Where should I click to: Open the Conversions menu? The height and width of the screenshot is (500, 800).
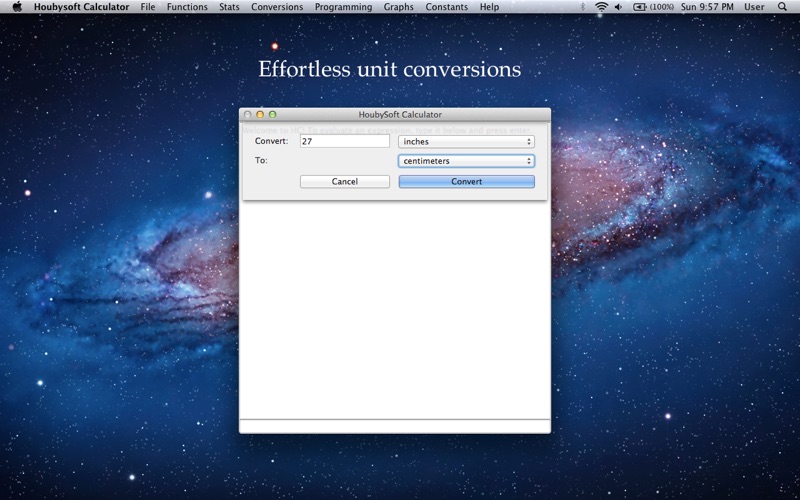point(277,7)
